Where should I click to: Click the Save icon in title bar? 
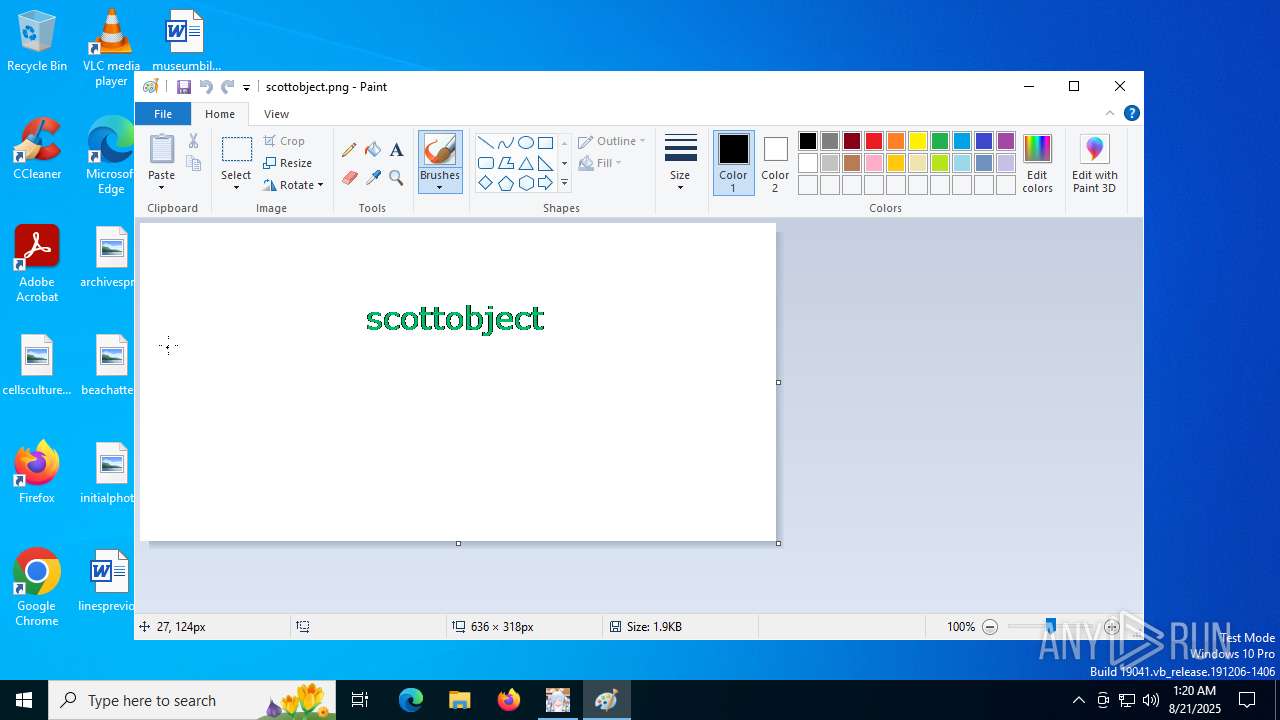point(184,87)
